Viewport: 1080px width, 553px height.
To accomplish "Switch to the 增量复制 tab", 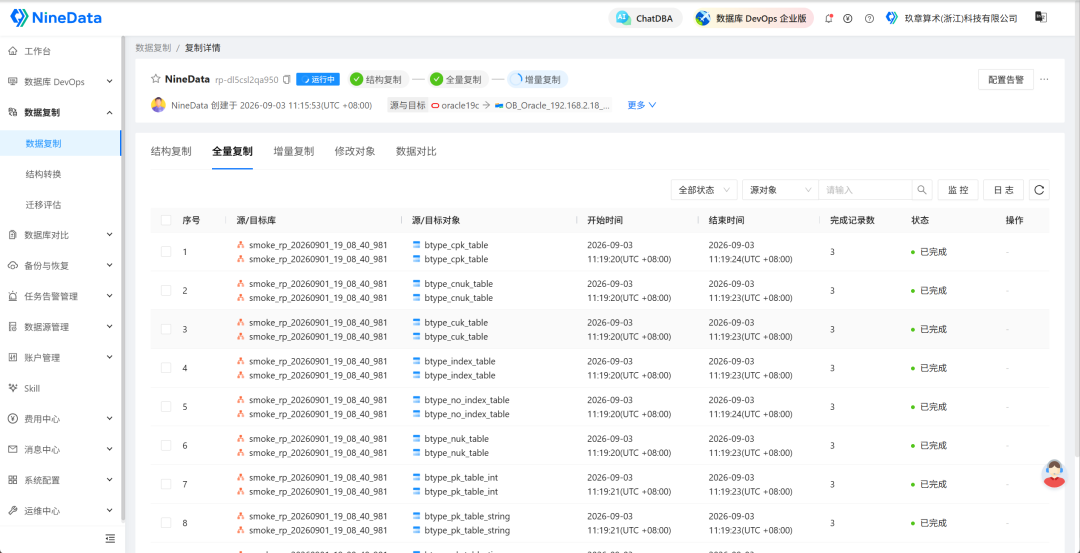I will [x=293, y=152].
